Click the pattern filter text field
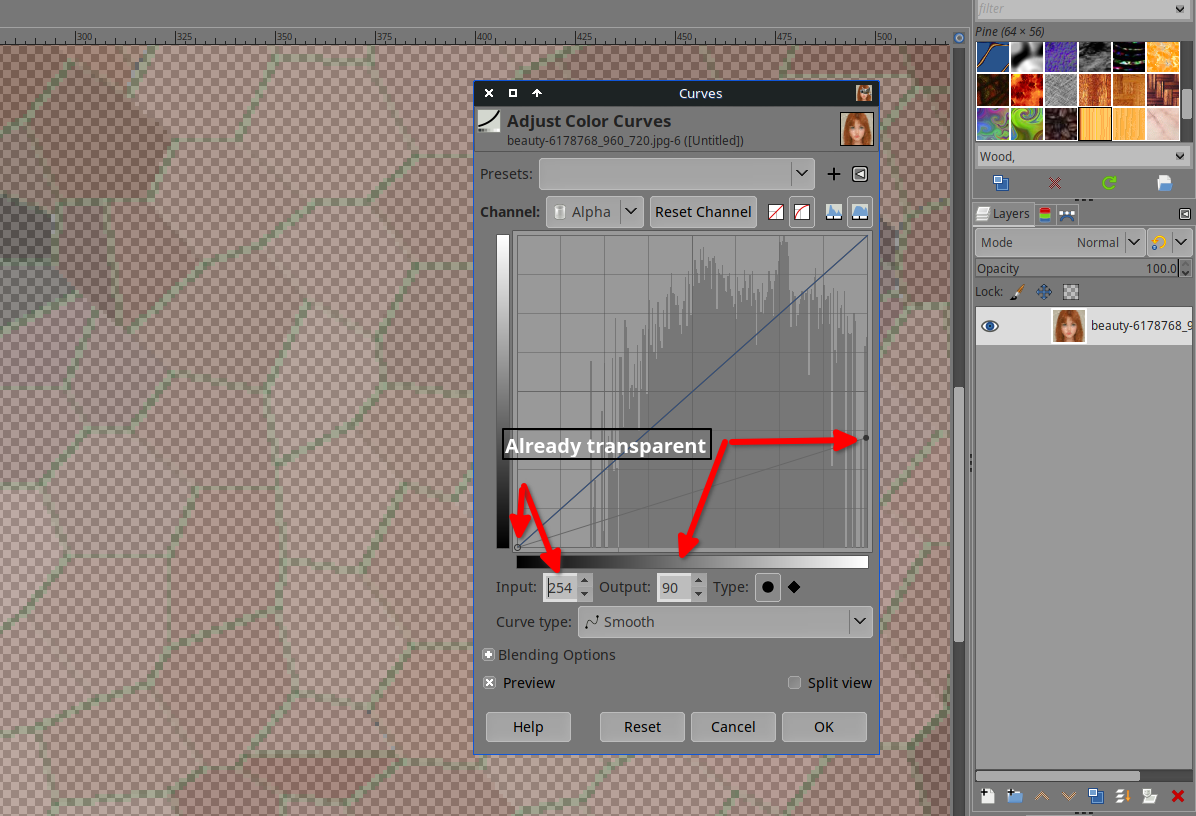 1073,9
